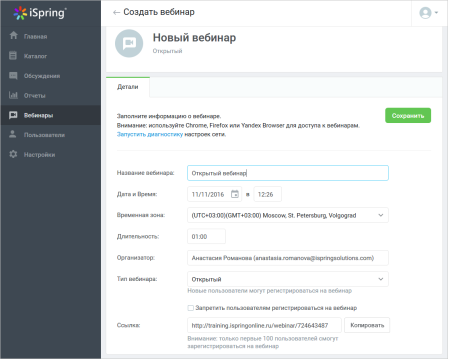Focus the Название вебинара input field
This screenshot has height=360, width=449.
[288, 173]
